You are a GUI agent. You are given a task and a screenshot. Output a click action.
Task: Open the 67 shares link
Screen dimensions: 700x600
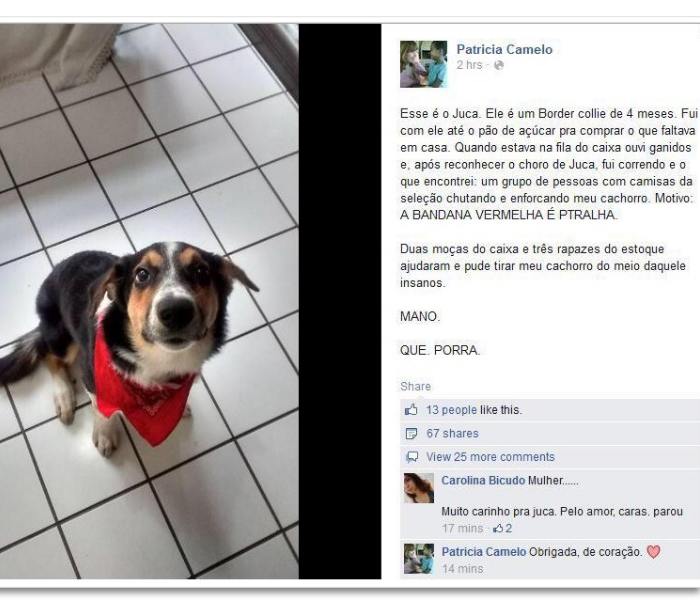pyautogui.click(x=452, y=433)
